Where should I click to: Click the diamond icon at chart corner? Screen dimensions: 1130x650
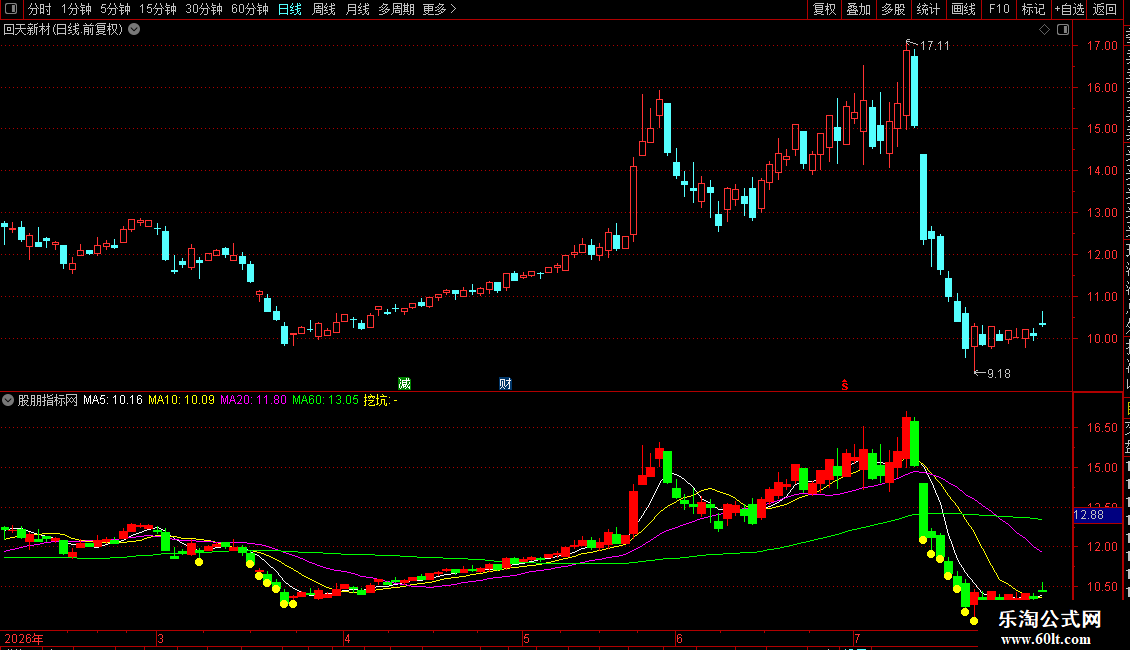tap(1044, 30)
